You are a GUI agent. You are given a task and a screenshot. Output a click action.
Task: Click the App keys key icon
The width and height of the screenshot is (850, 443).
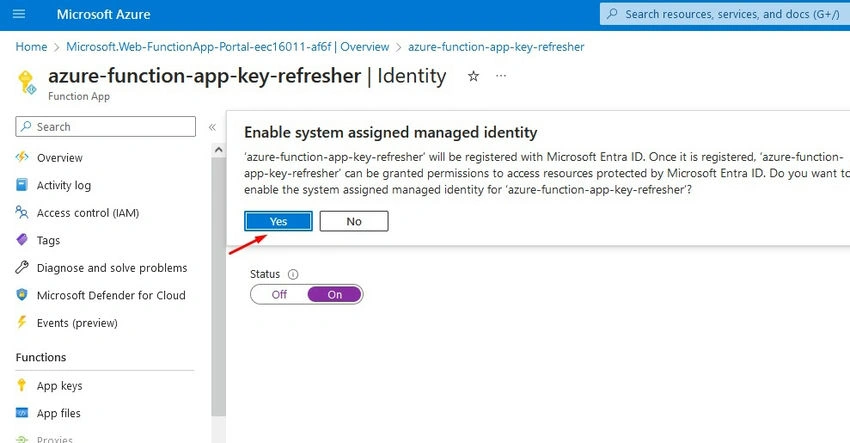[x=22, y=385]
